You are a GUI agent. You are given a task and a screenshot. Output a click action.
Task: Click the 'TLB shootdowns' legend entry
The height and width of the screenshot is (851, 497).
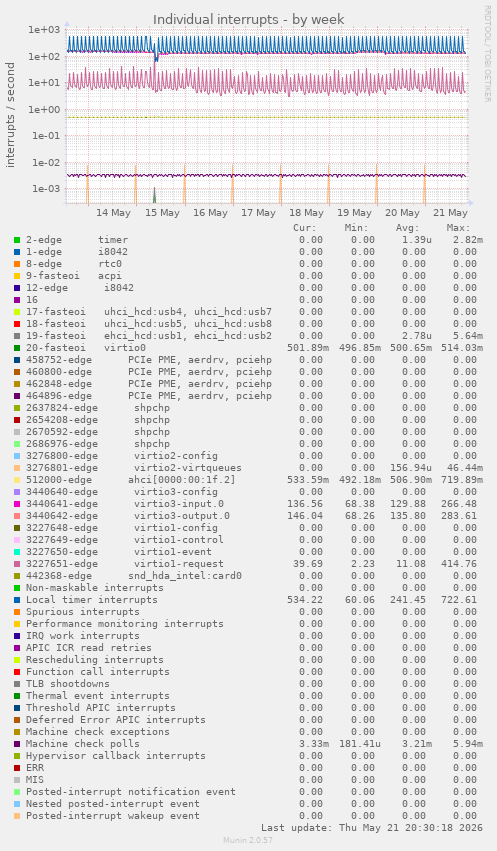(68, 684)
